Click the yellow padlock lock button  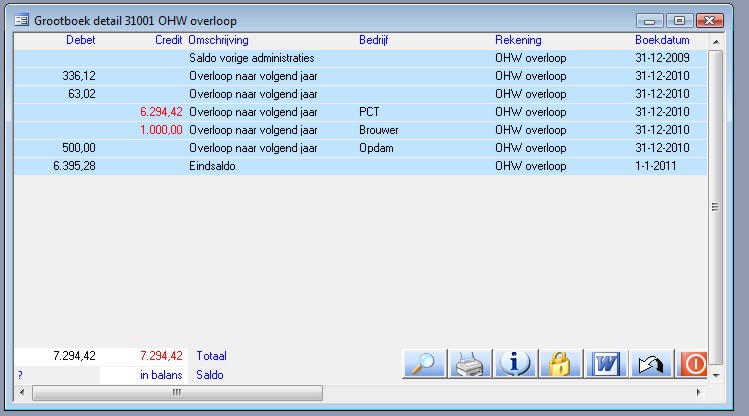(x=561, y=363)
